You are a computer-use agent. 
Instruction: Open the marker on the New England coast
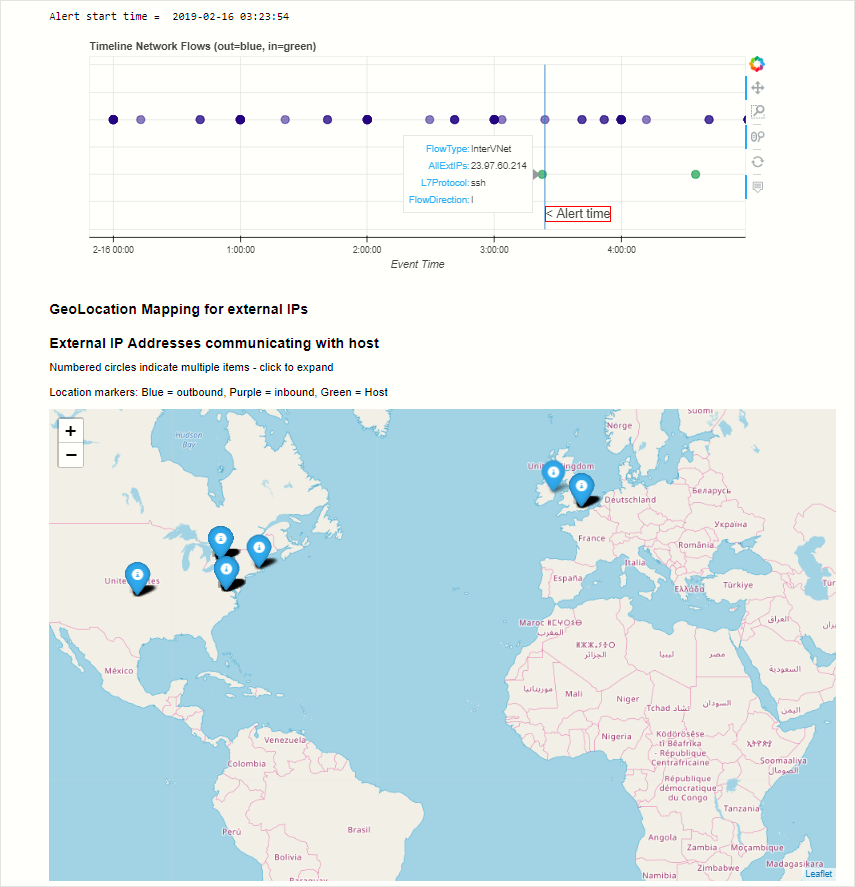click(x=258, y=548)
